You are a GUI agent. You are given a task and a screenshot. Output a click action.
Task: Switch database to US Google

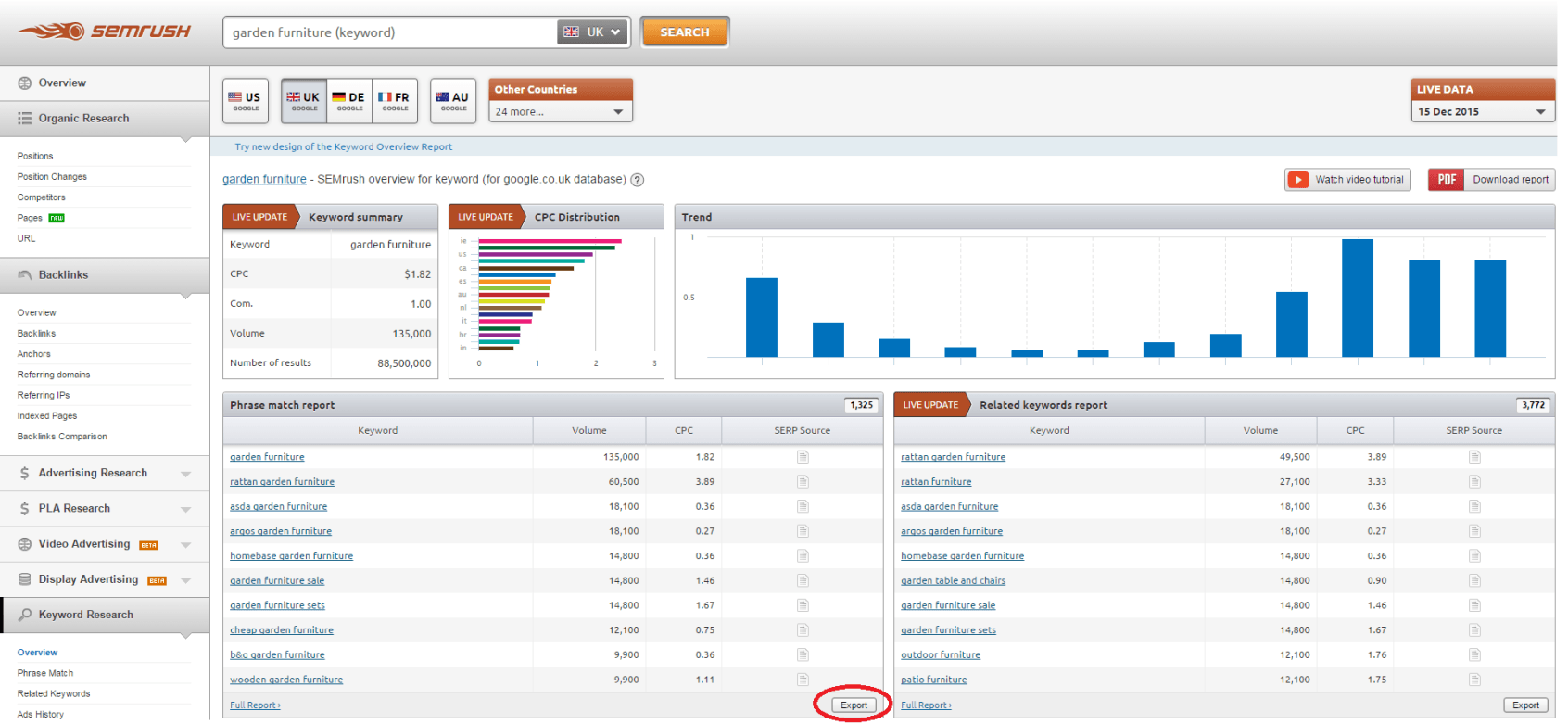coord(246,101)
